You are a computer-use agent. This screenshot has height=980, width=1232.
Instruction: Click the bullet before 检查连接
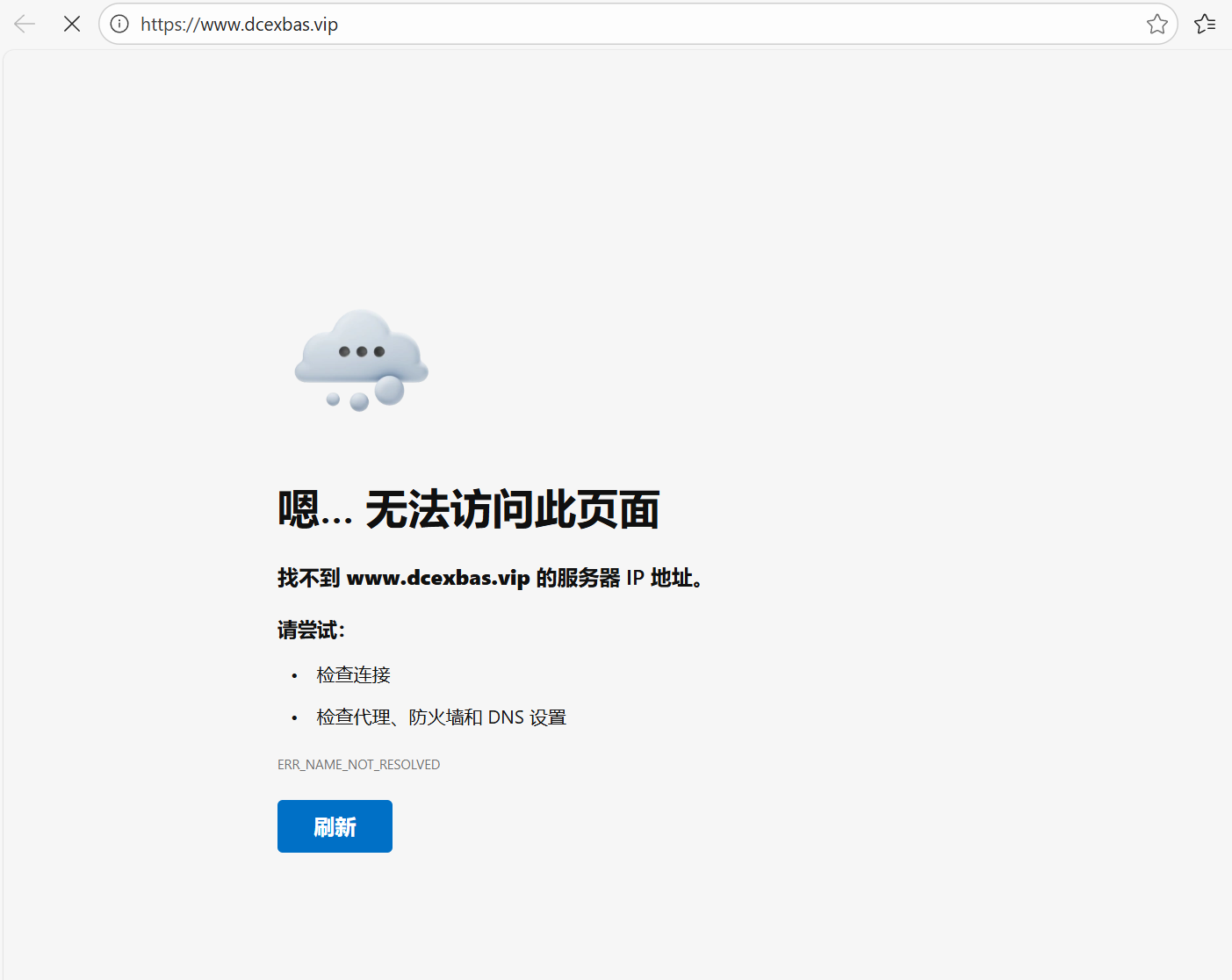click(x=294, y=675)
